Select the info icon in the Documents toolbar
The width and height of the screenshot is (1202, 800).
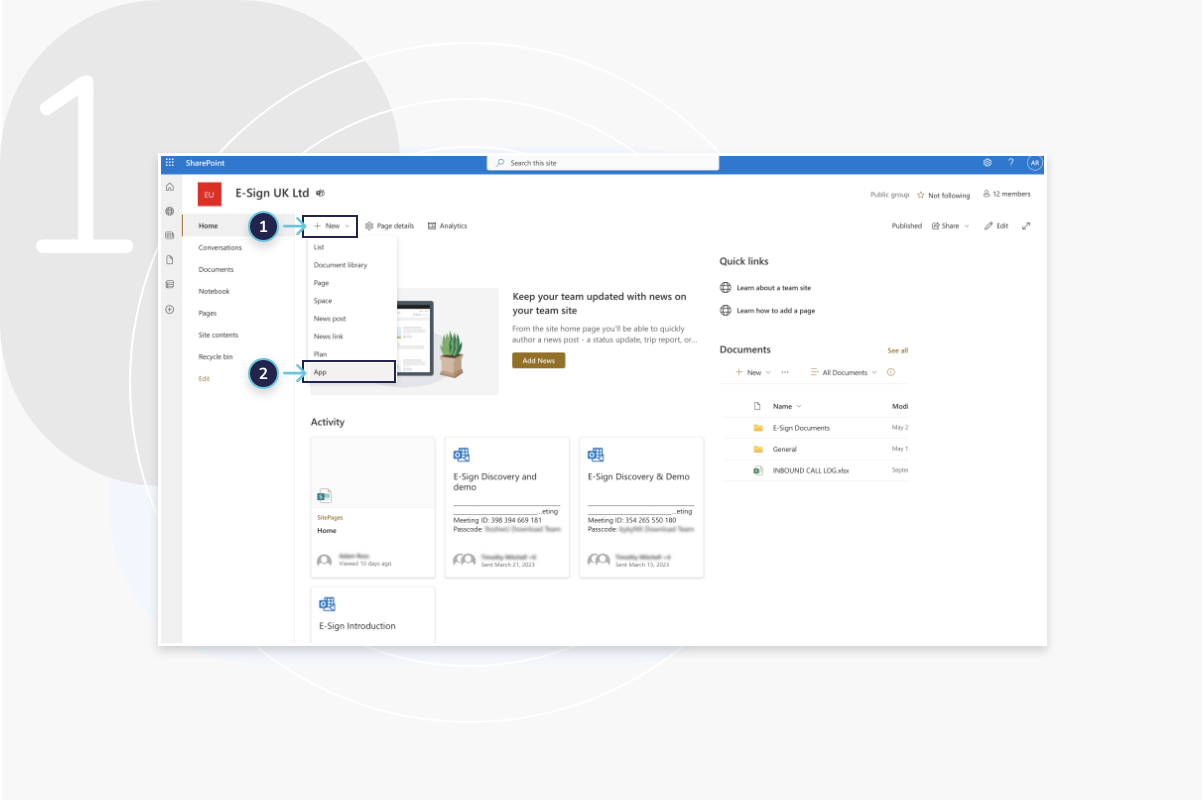point(891,372)
